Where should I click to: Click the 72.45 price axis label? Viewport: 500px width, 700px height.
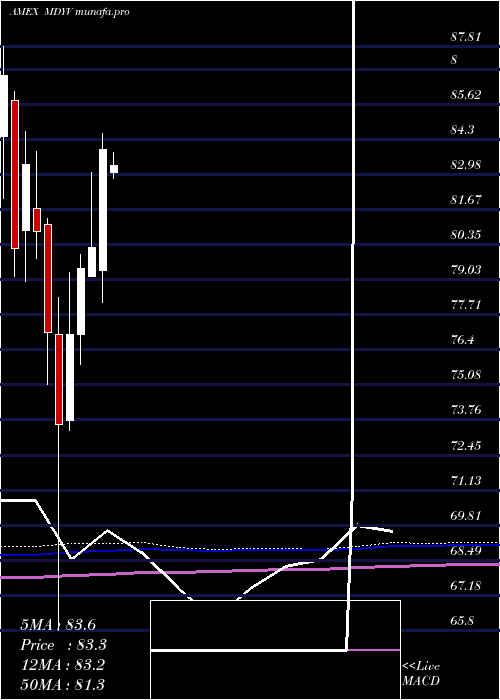click(466, 446)
